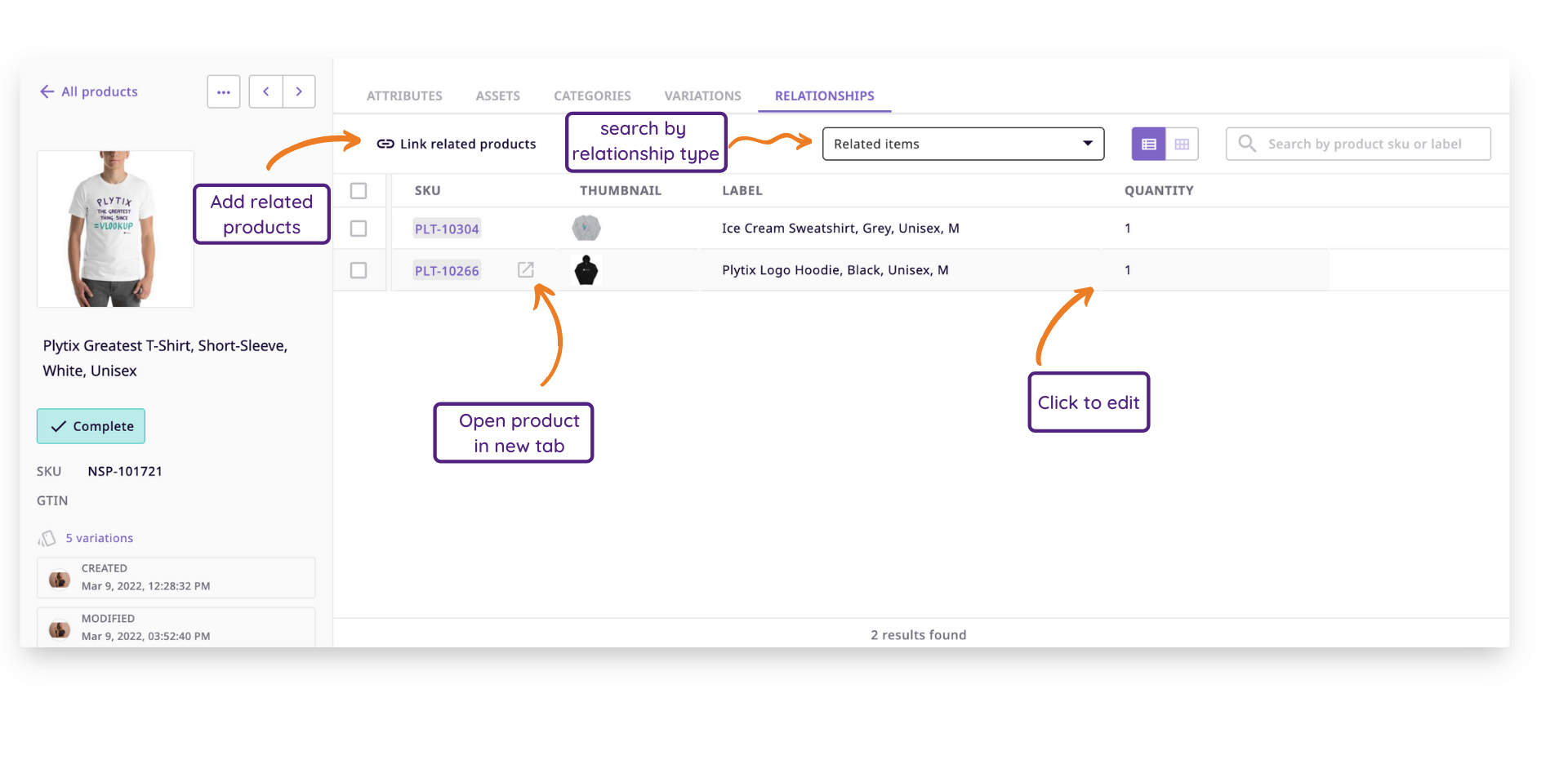Click the MODIFIED user avatar
1568x760 pixels.
[x=59, y=629]
